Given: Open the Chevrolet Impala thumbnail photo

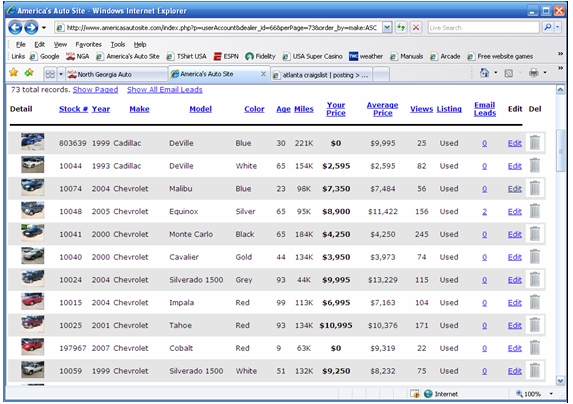Looking at the screenshot, I should tap(33, 301).
